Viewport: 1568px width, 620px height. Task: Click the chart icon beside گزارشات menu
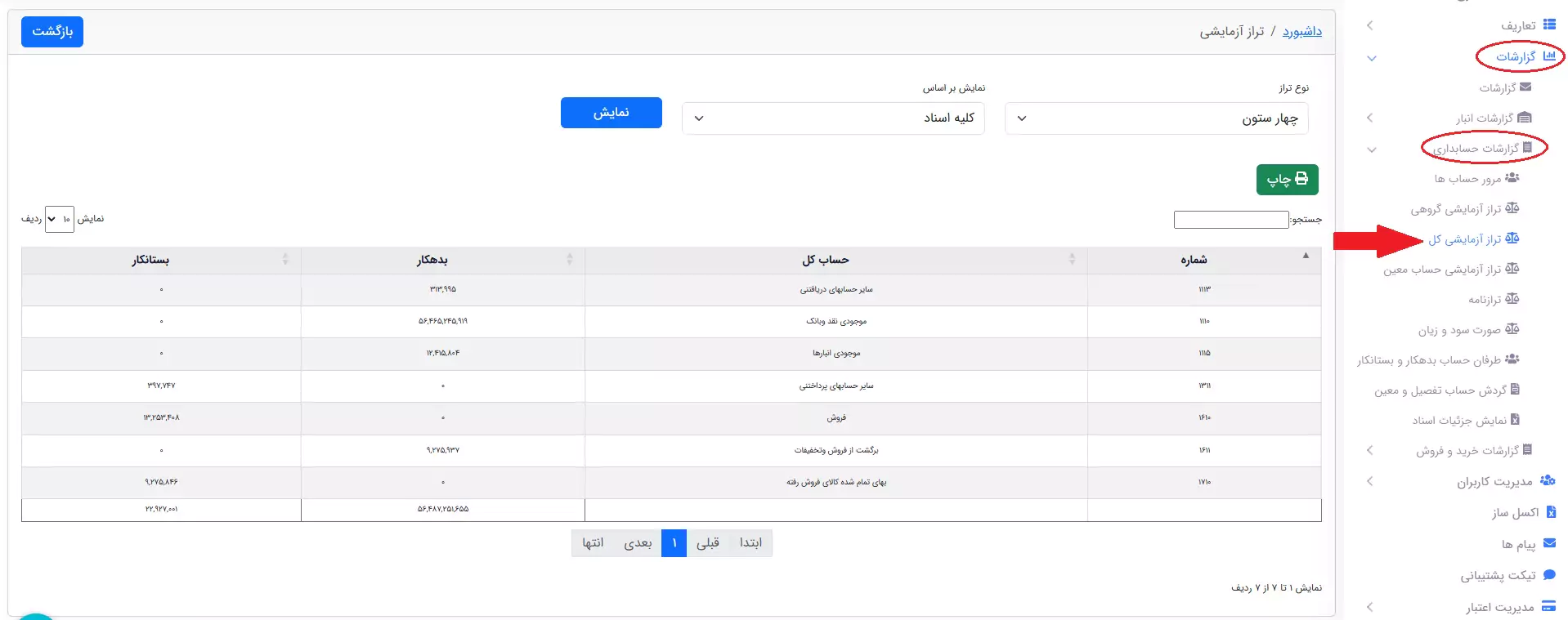[x=1548, y=56]
